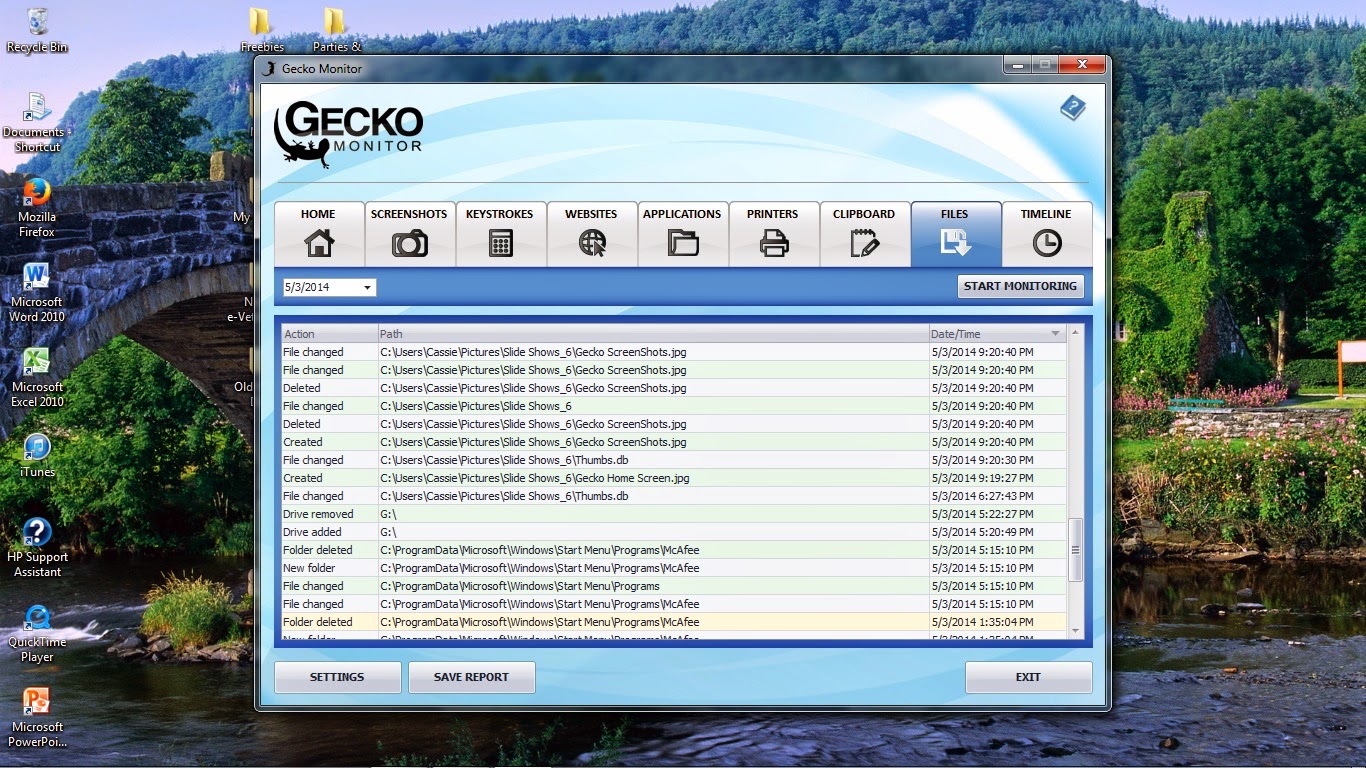
Task: Select the Microsoft Word 2010 desktop icon
Action: click(x=37, y=293)
